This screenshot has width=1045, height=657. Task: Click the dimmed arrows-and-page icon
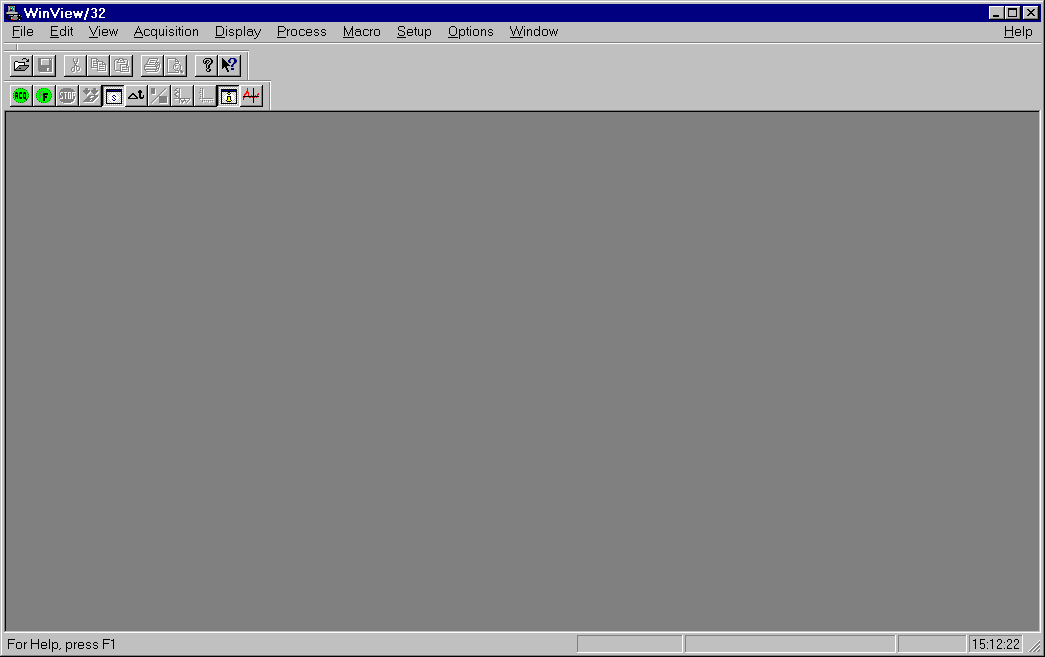[91, 96]
